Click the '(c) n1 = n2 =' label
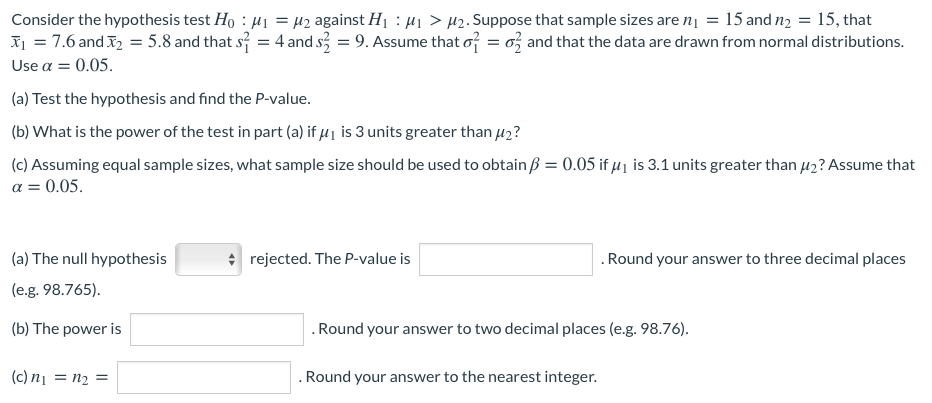Screen dimensions: 932x403 click(x=60, y=377)
